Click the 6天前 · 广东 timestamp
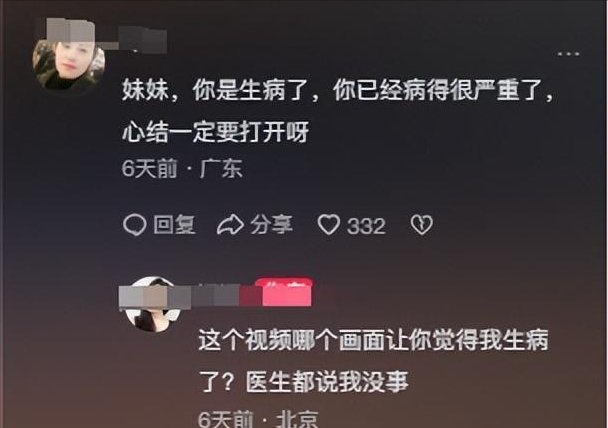608x428 pixels. pyautogui.click(x=182, y=169)
